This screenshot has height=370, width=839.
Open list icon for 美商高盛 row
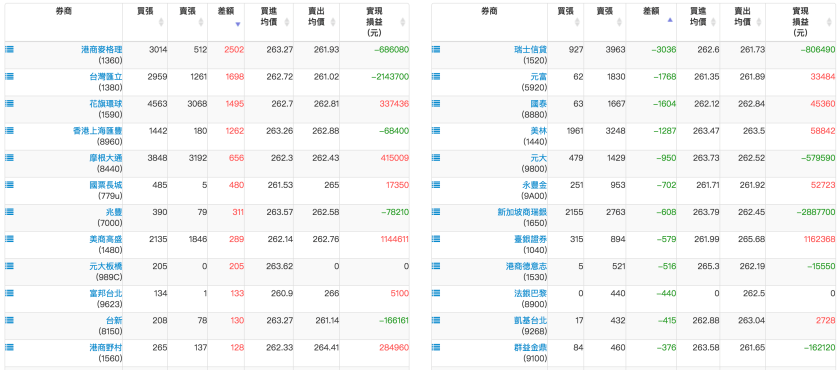[x=9, y=238]
